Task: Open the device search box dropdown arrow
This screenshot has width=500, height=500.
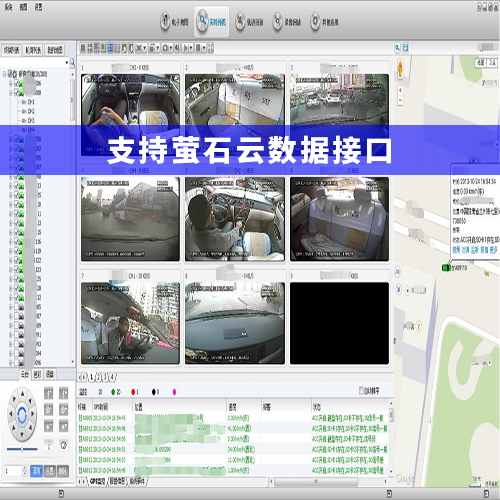Action: tap(67, 63)
